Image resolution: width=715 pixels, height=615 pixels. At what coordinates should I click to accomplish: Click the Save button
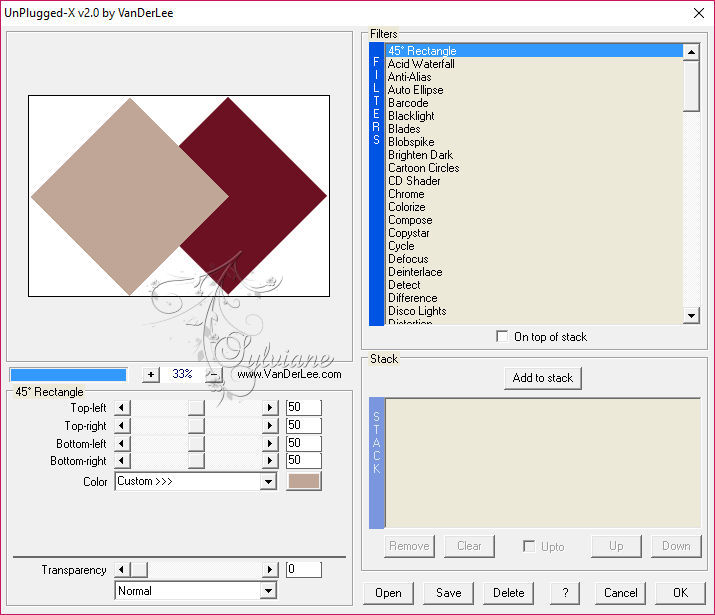tap(449, 593)
